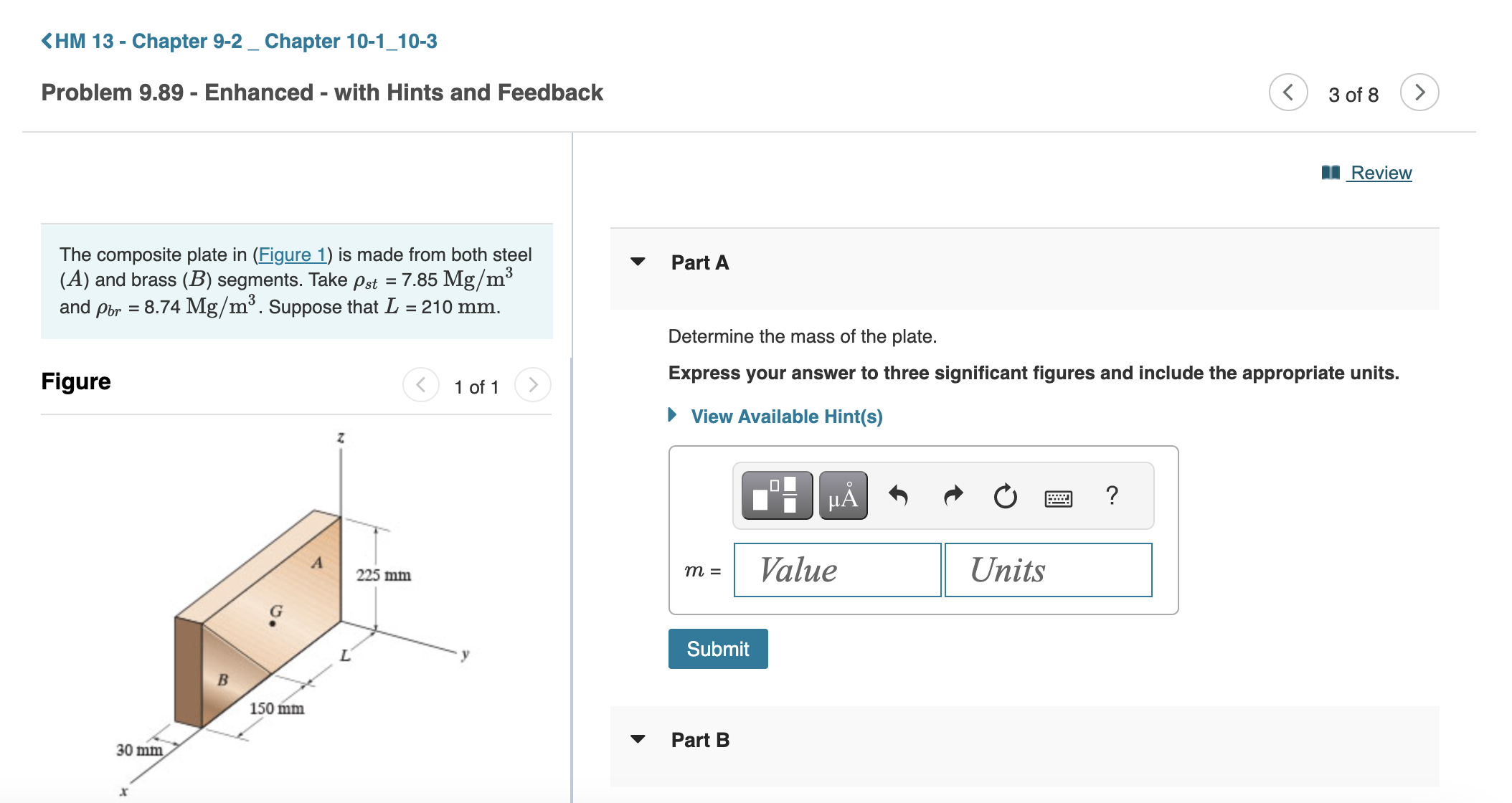Screen dimensions: 1512x803
Task: Go to previous problem with left chevron
Action: click(x=1287, y=92)
